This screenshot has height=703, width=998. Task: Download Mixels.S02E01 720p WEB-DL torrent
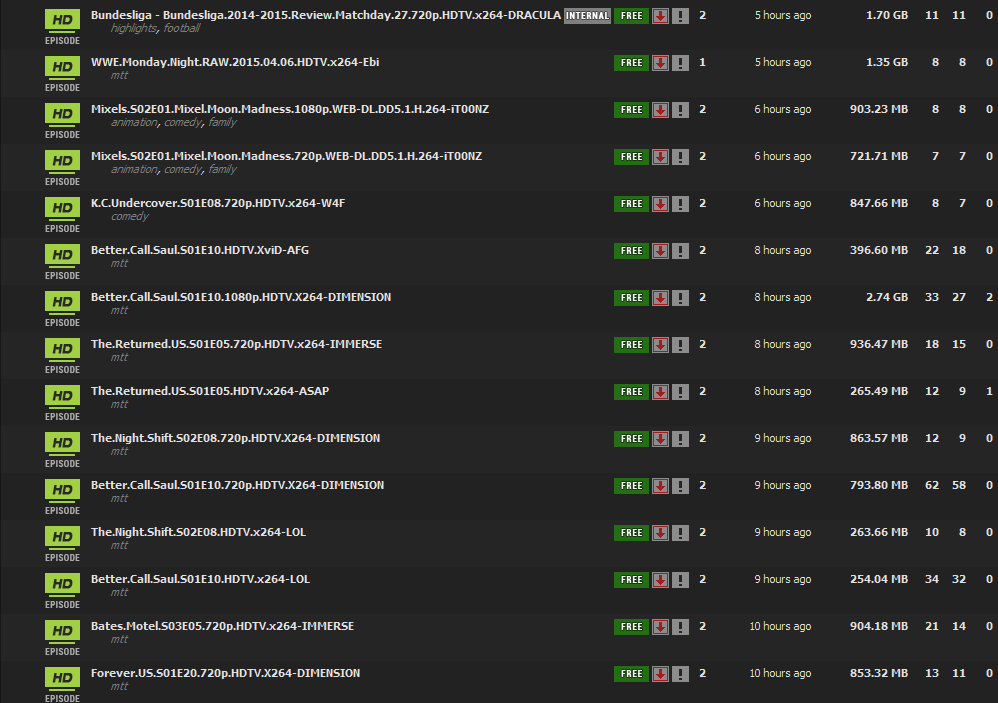click(x=660, y=157)
